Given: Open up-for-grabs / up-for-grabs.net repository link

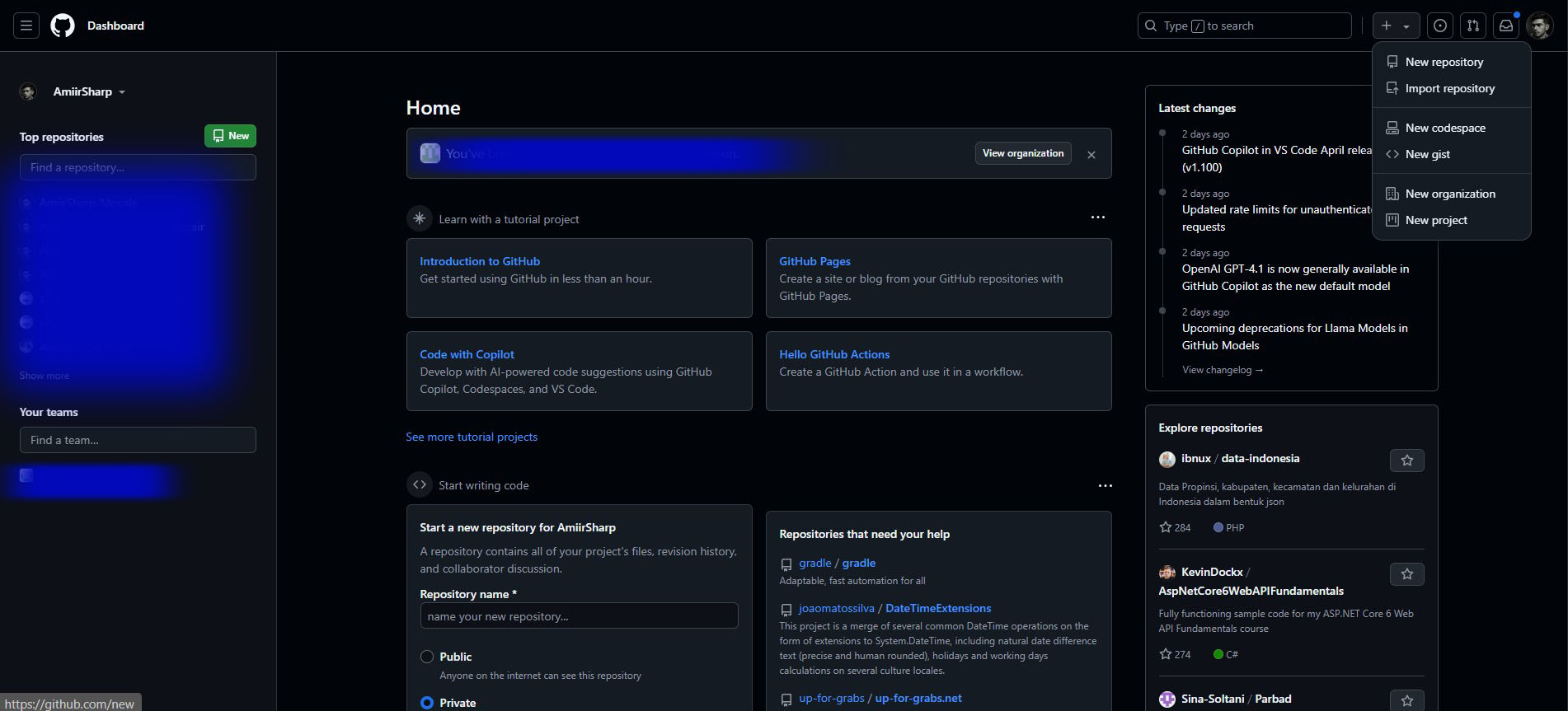Looking at the screenshot, I should coord(880,698).
